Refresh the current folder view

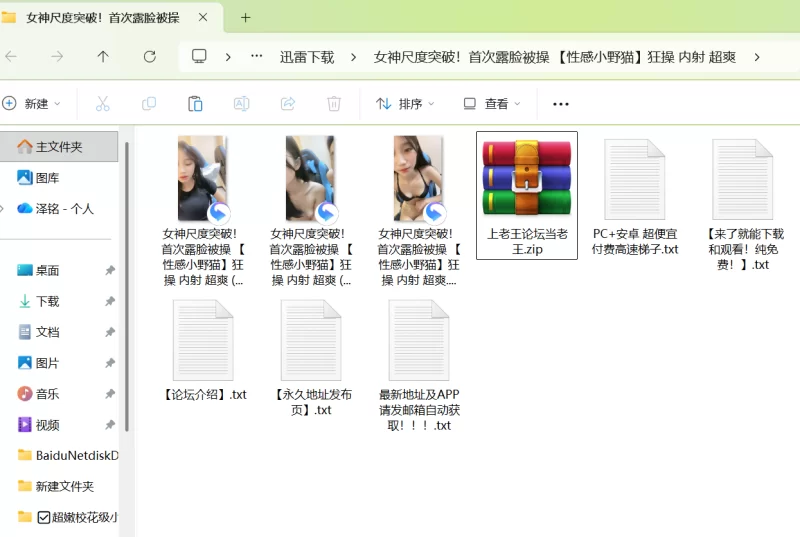click(x=150, y=57)
